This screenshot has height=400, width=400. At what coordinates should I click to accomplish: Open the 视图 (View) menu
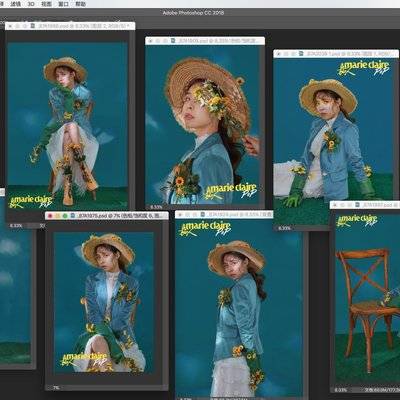click(47, 4)
